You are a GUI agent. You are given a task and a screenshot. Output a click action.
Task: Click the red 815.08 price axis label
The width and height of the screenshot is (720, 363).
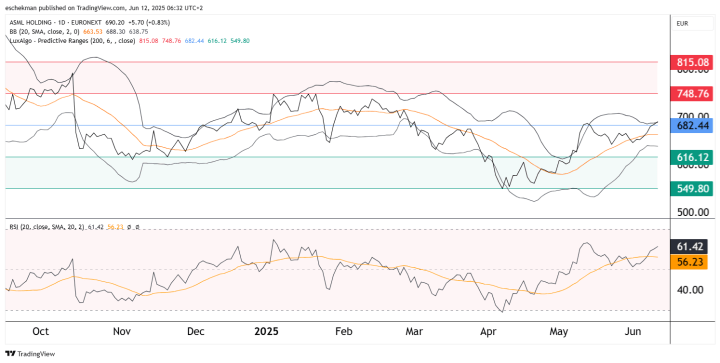692,62
